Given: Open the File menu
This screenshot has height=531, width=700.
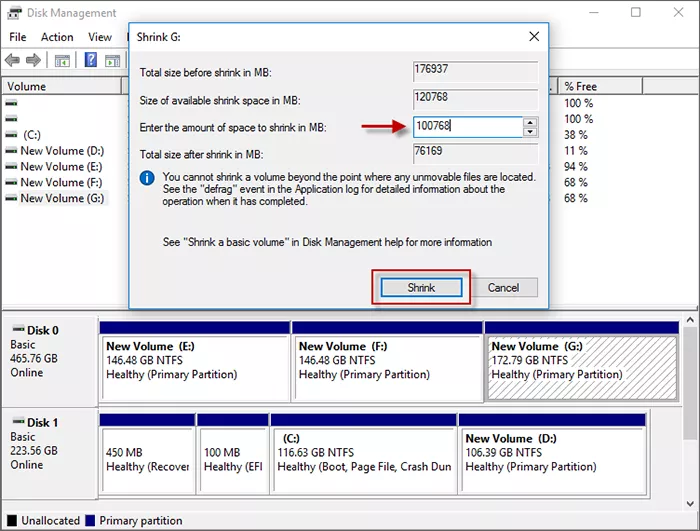Looking at the screenshot, I should [x=17, y=37].
